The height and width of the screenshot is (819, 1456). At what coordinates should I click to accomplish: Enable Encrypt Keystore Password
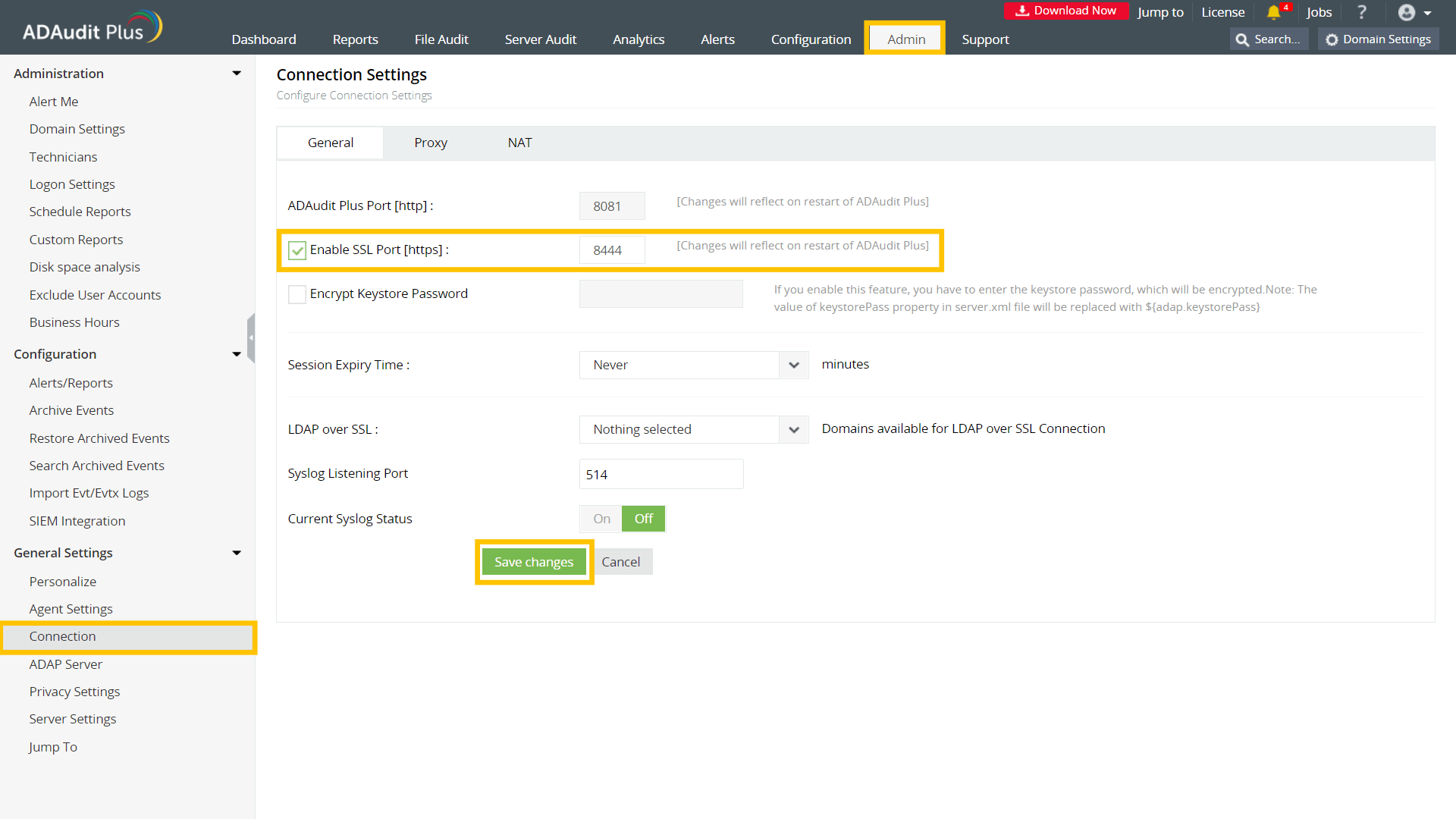[x=297, y=294]
